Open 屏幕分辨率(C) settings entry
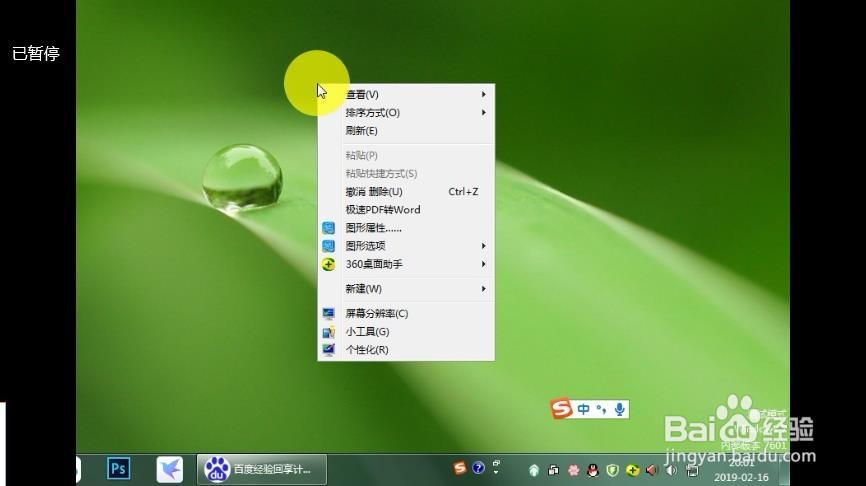This screenshot has height=486, width=866. 406,314
